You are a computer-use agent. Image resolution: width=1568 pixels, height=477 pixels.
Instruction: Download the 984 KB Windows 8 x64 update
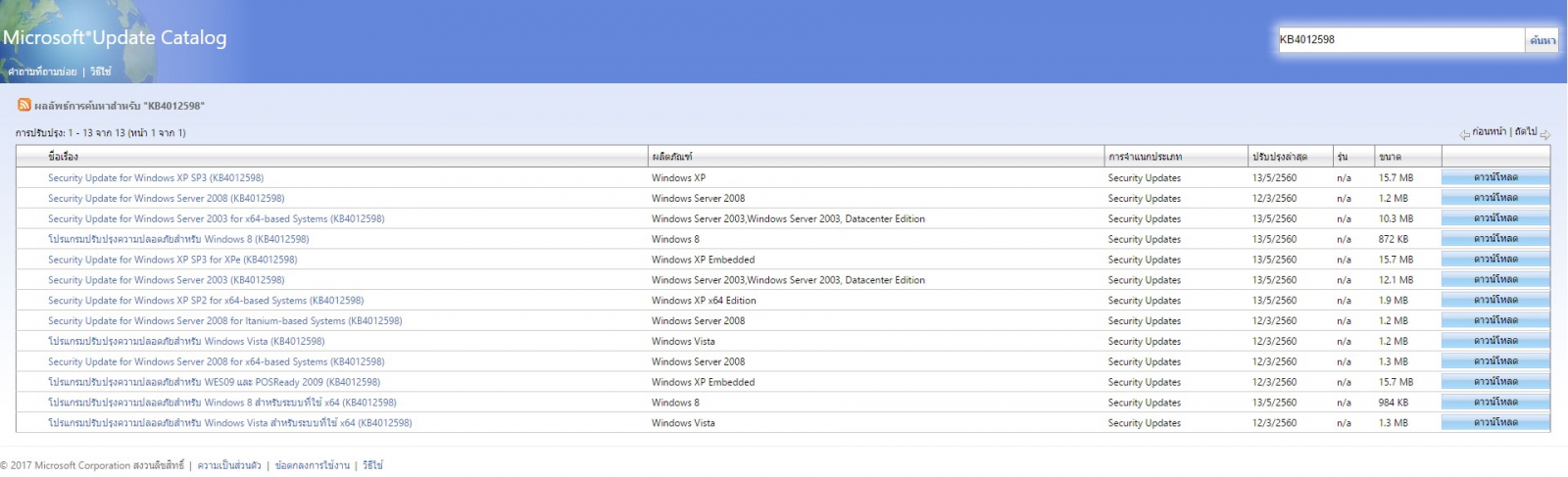(x=1495, y=403)
